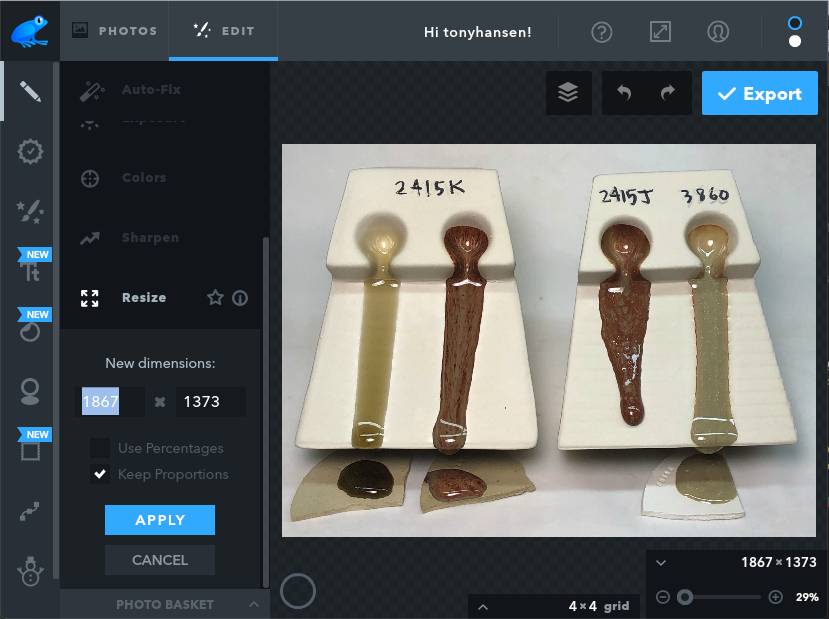The width and height of the screenshot is (829, 619).
Task: Zoom out with the minus icon
Action: click(662, 597)
